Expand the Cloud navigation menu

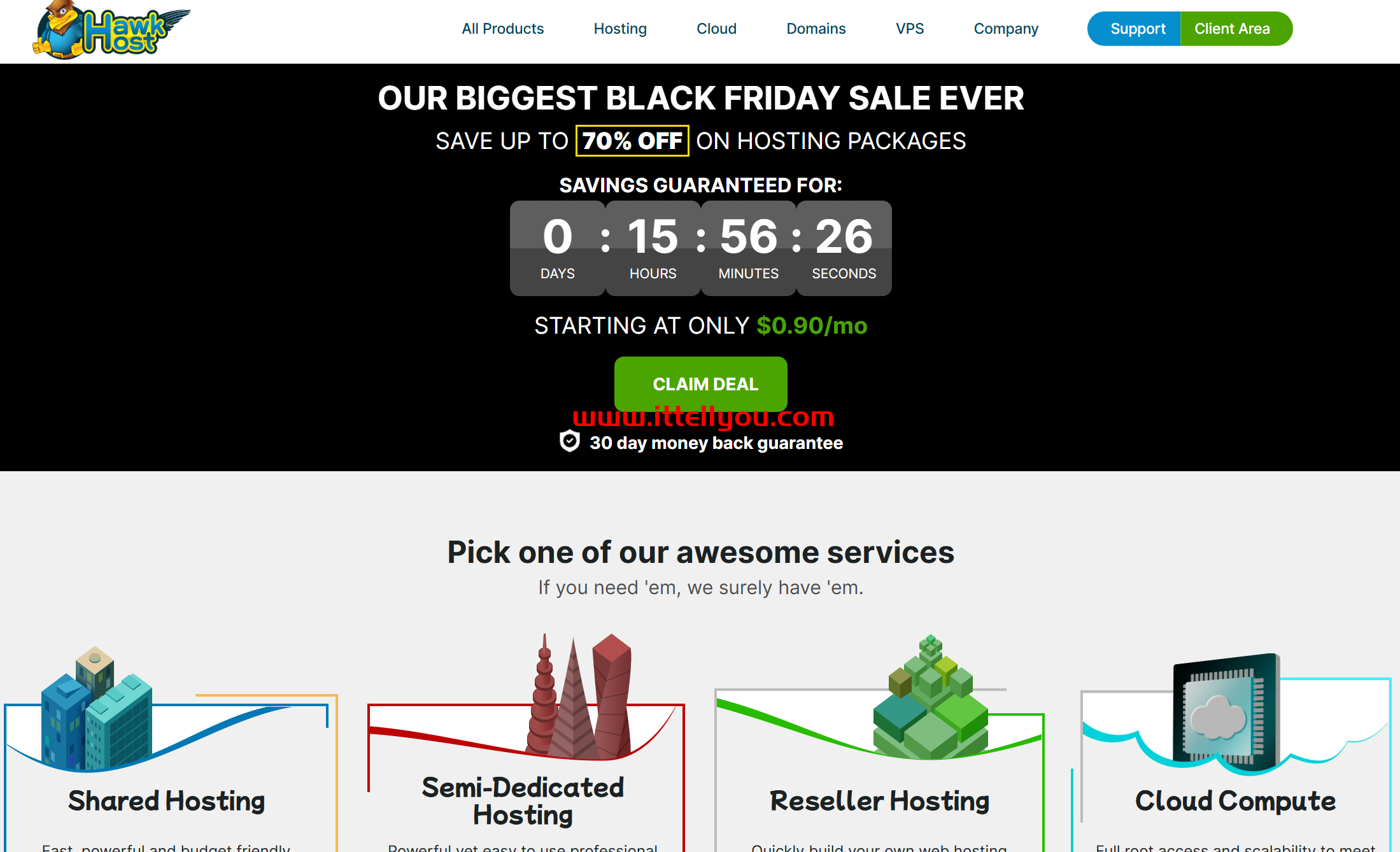pos(716,29)
